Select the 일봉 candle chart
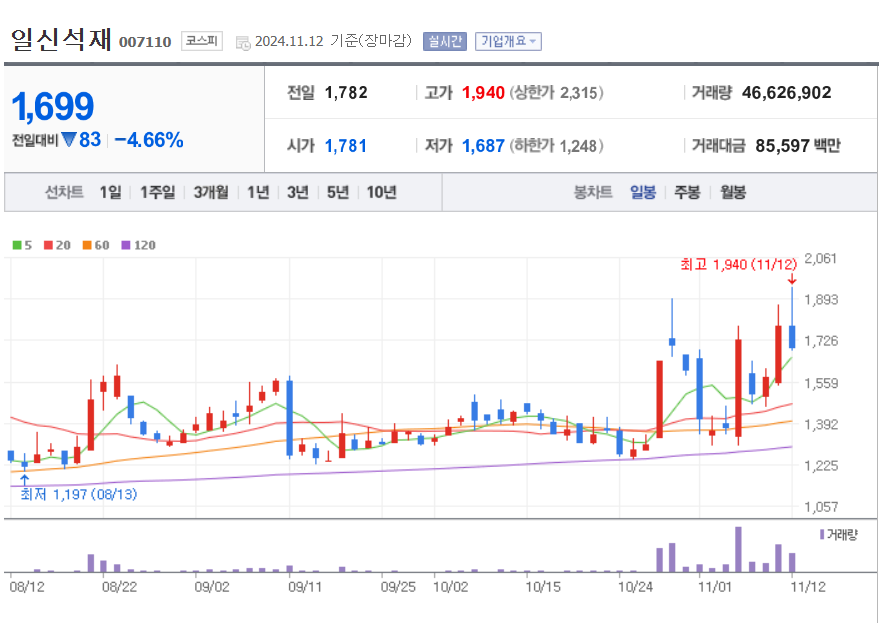This screenshot has width=879, height=623. [642, 192]
